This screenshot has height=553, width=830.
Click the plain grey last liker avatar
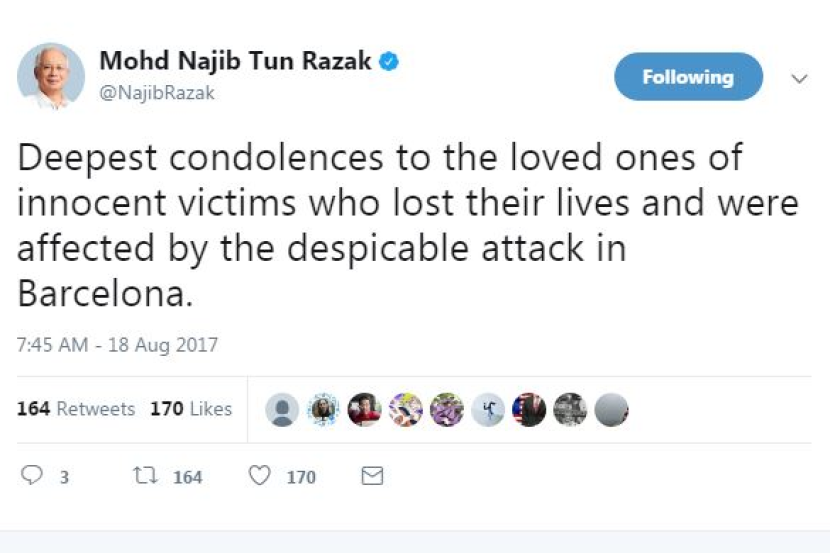611,409
